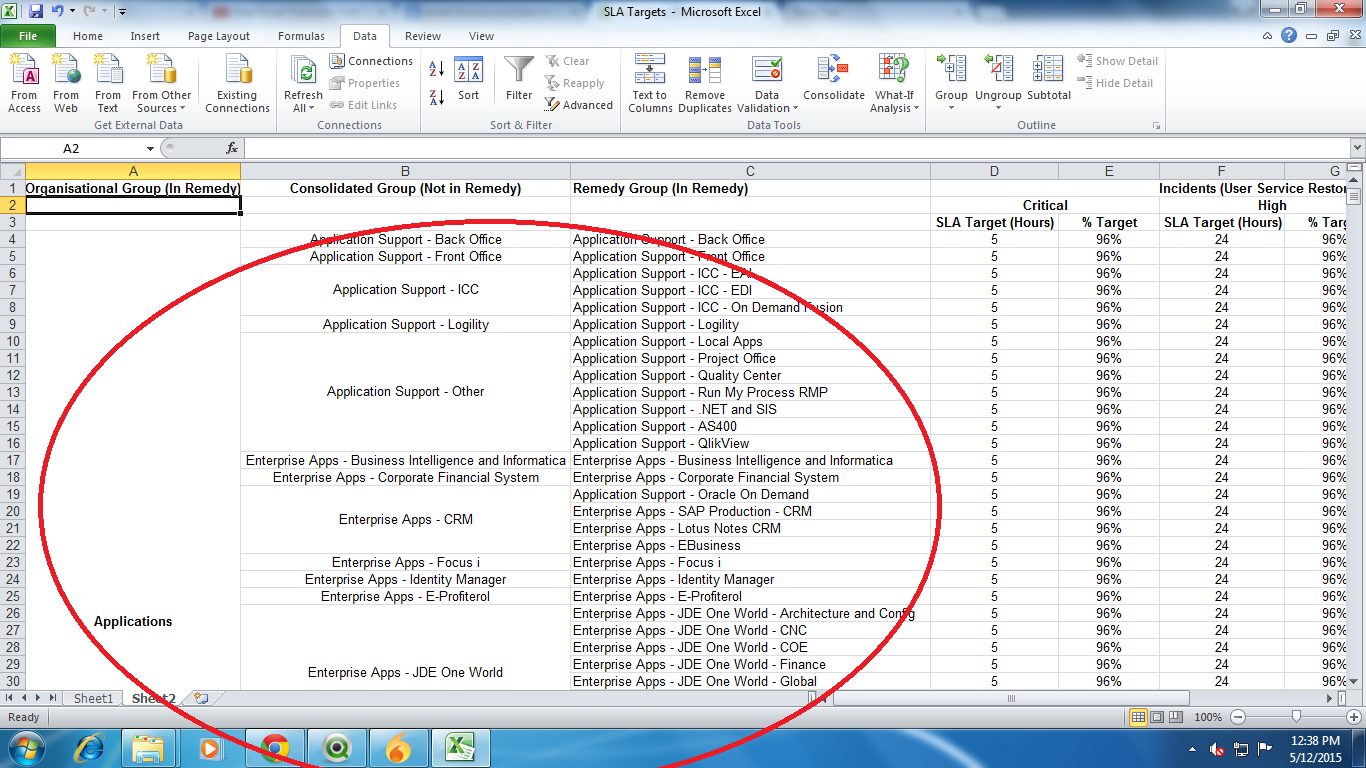Select column D header
This screenshot has width=1366, height=768.
click(x=994, y=172)
